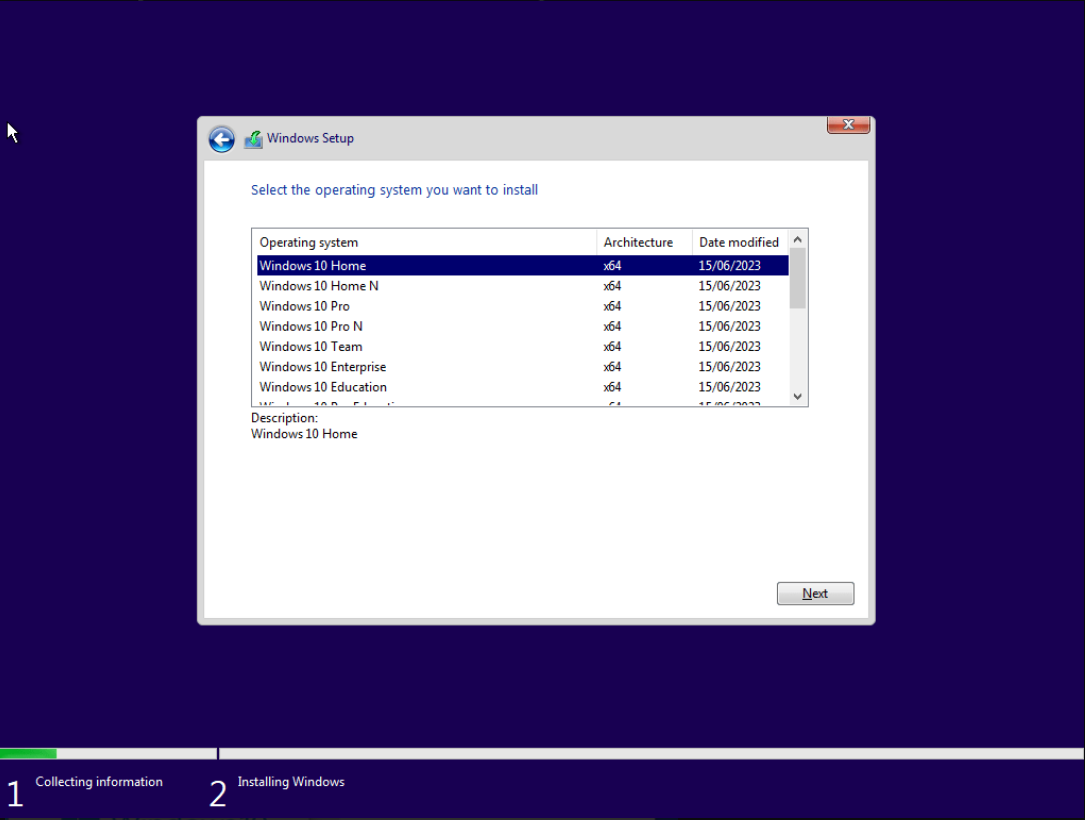Click Collecting information step label

99,781
